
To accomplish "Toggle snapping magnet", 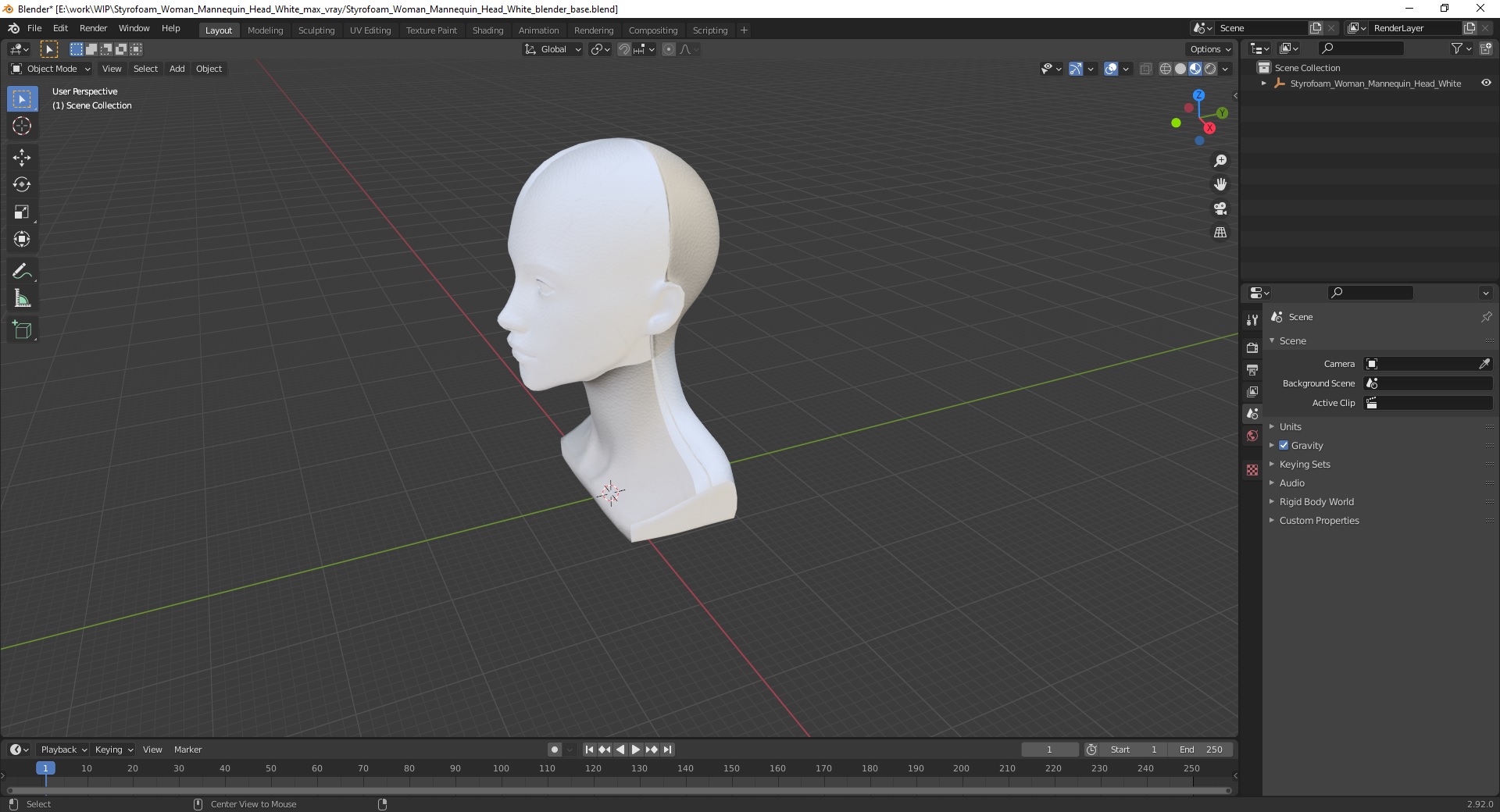I will 624,49.
